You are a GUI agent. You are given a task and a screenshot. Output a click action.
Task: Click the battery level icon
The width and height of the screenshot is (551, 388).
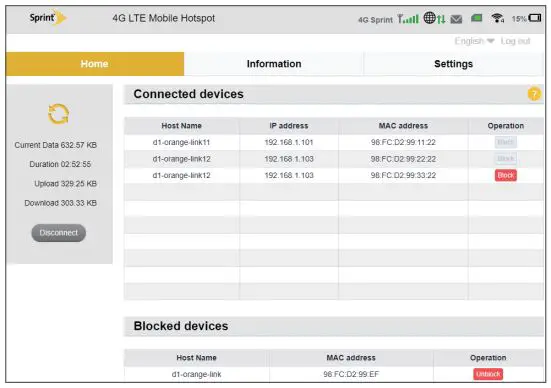(535, 18)
